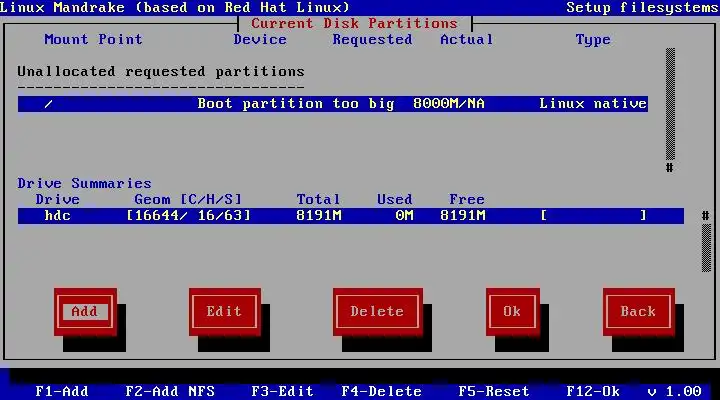The height and width of the screenshot is (400, 720).
Task: Go back using the Back button
Action: [x=638, y=312]
